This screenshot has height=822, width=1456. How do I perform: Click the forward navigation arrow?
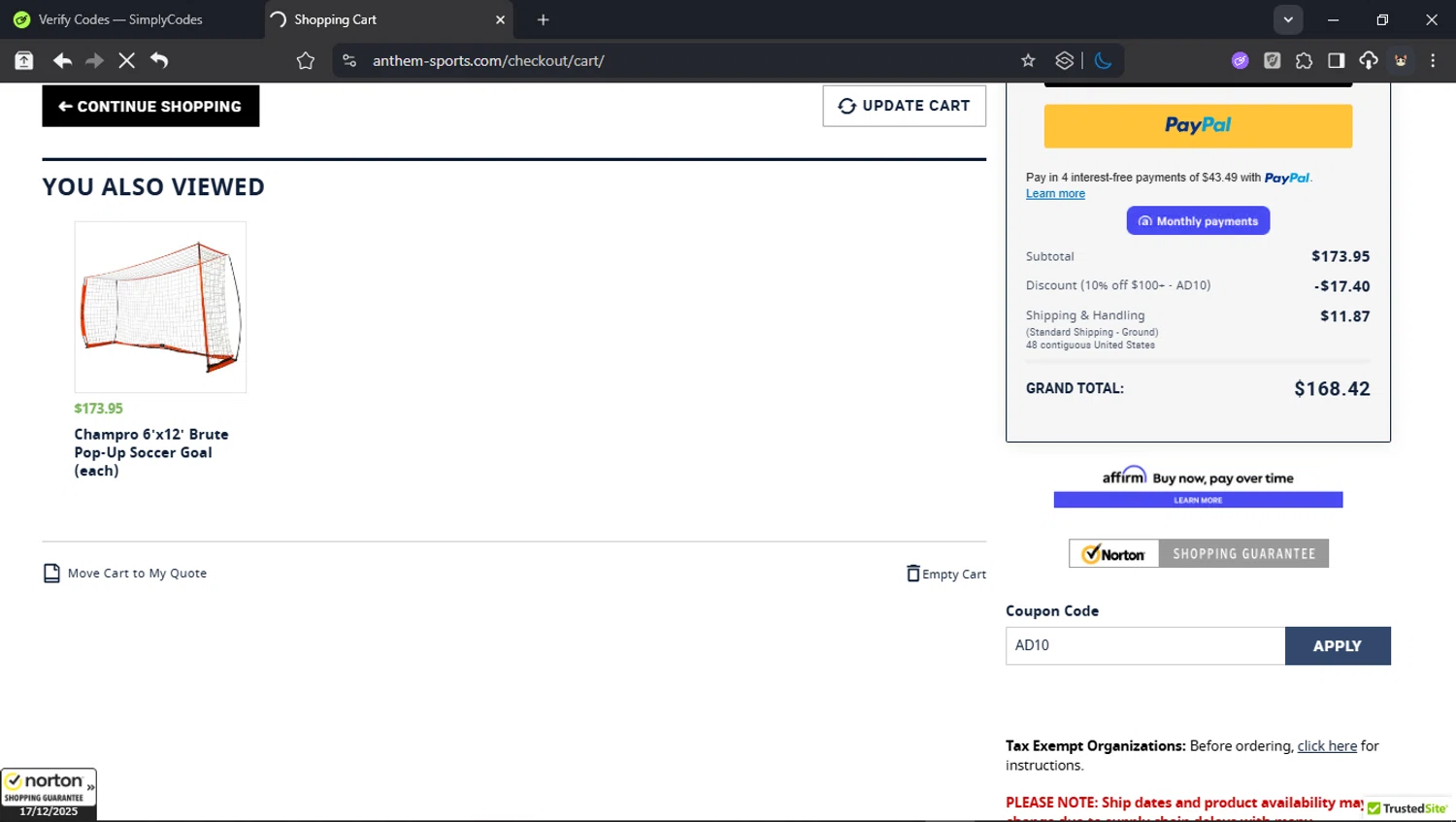coord(95,60)
